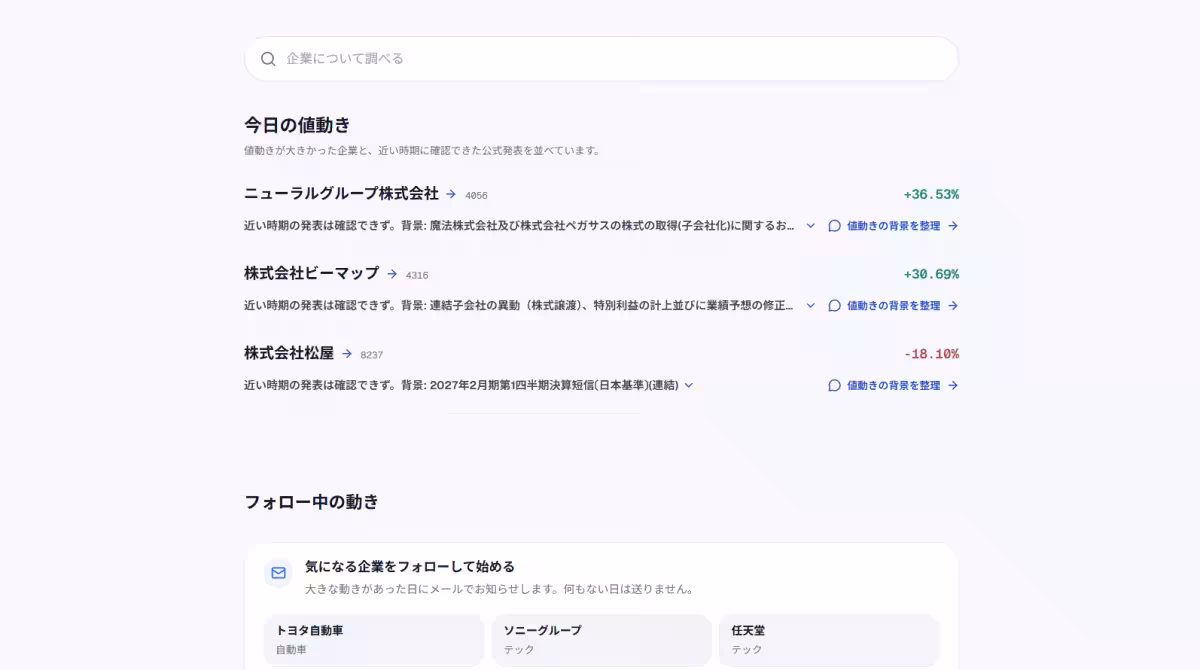Click 気になる企業をフォローして始める heading
The image size is (1200, 670).
[410, 566]
